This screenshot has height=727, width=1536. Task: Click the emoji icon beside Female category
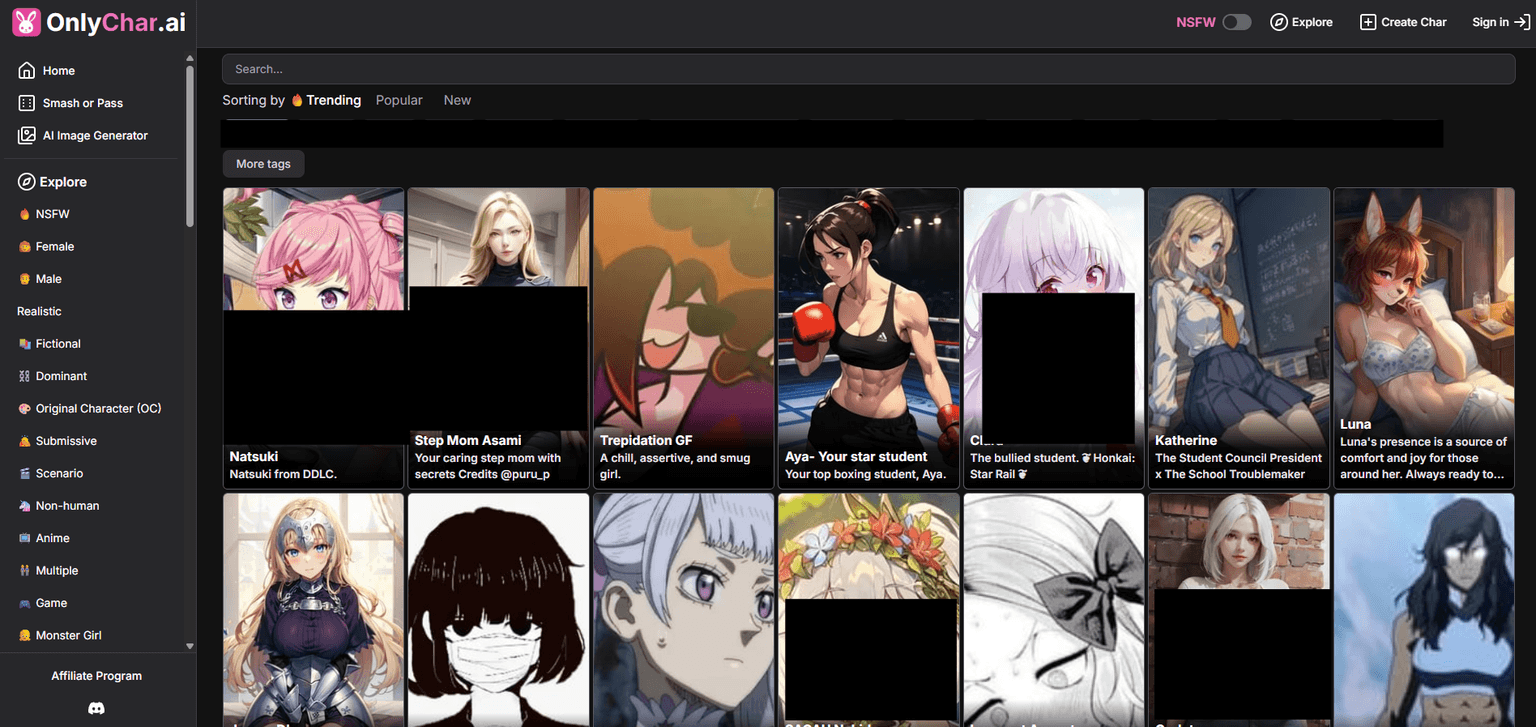click(25, 247)
